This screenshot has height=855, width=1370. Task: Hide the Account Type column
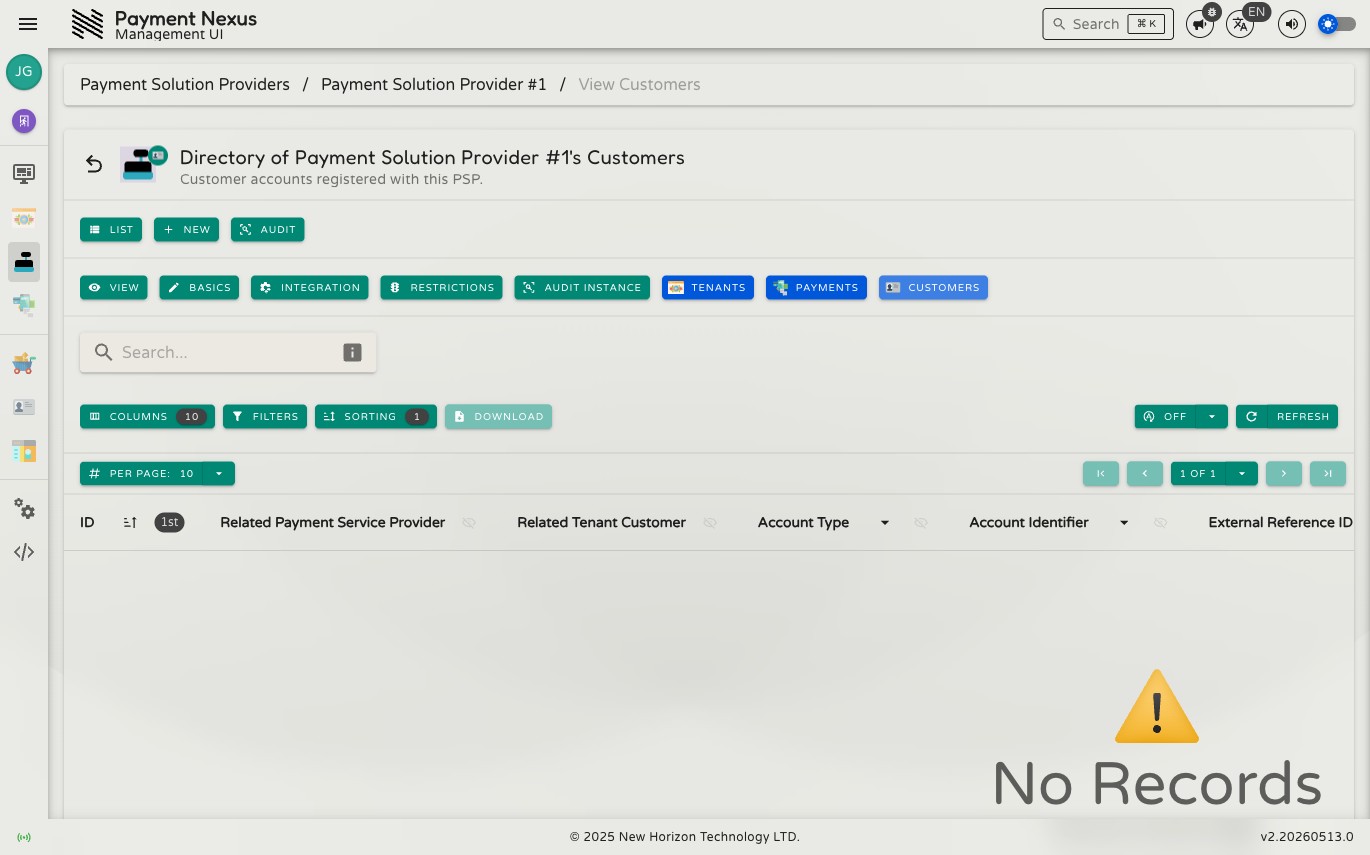click(921, 522)
